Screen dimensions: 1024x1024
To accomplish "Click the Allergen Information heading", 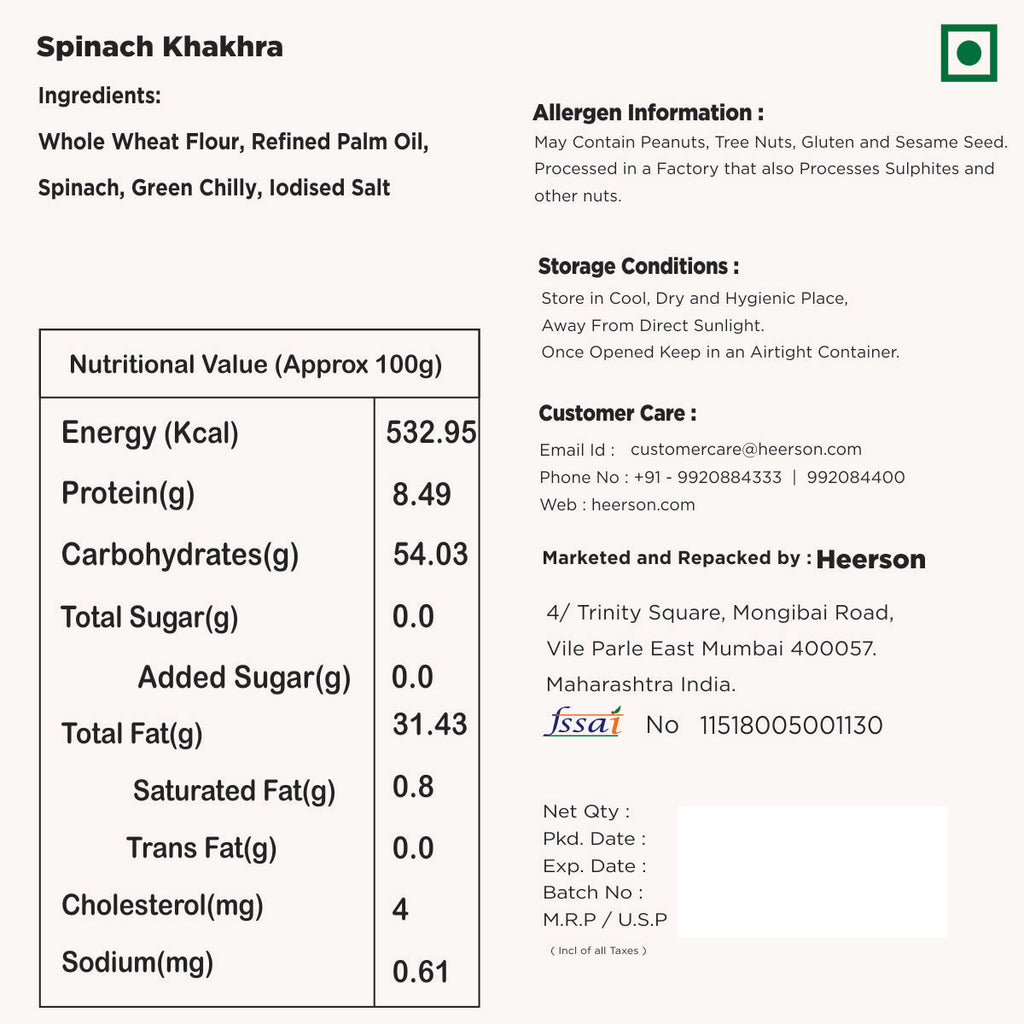I will (648, 113).
